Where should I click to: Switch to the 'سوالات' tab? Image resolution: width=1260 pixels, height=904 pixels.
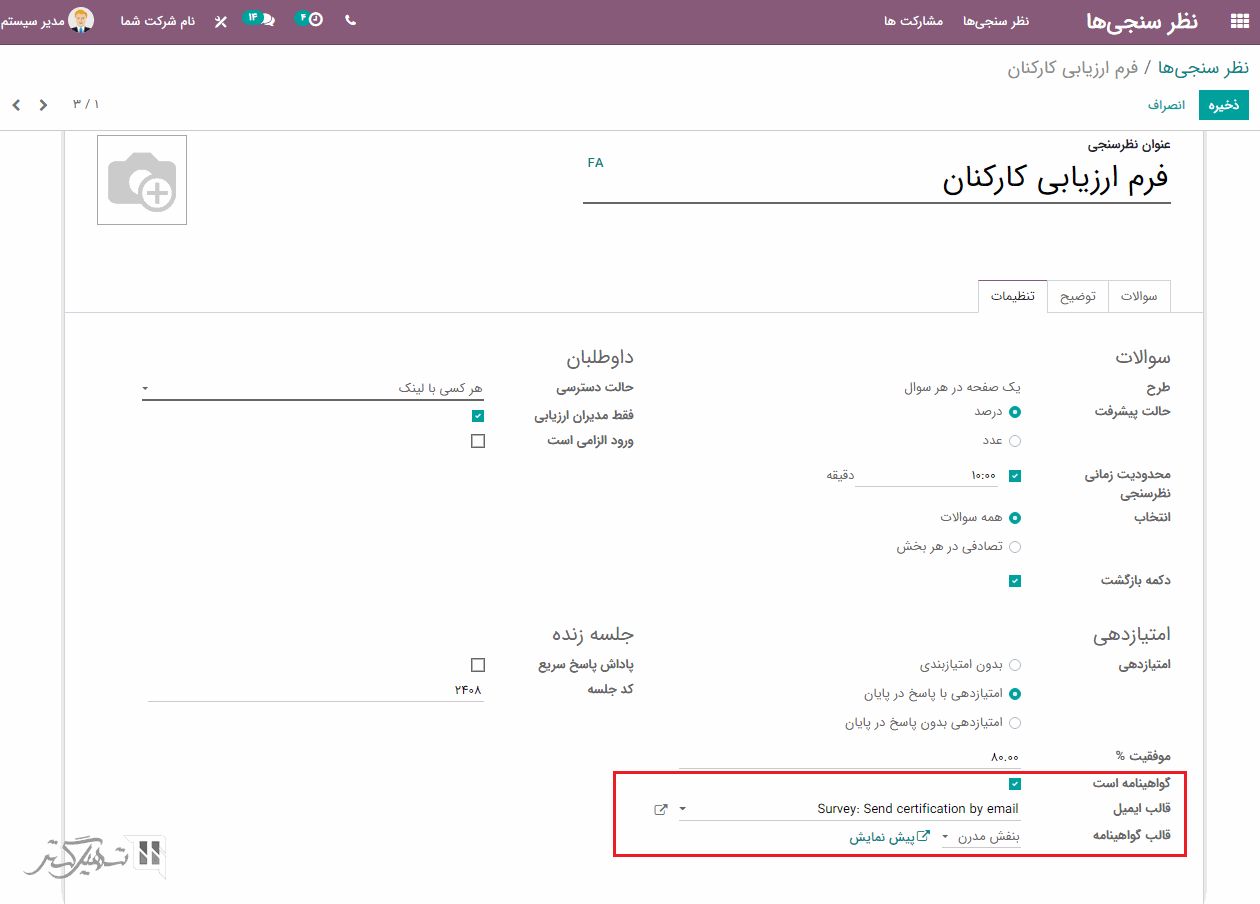1139,297
